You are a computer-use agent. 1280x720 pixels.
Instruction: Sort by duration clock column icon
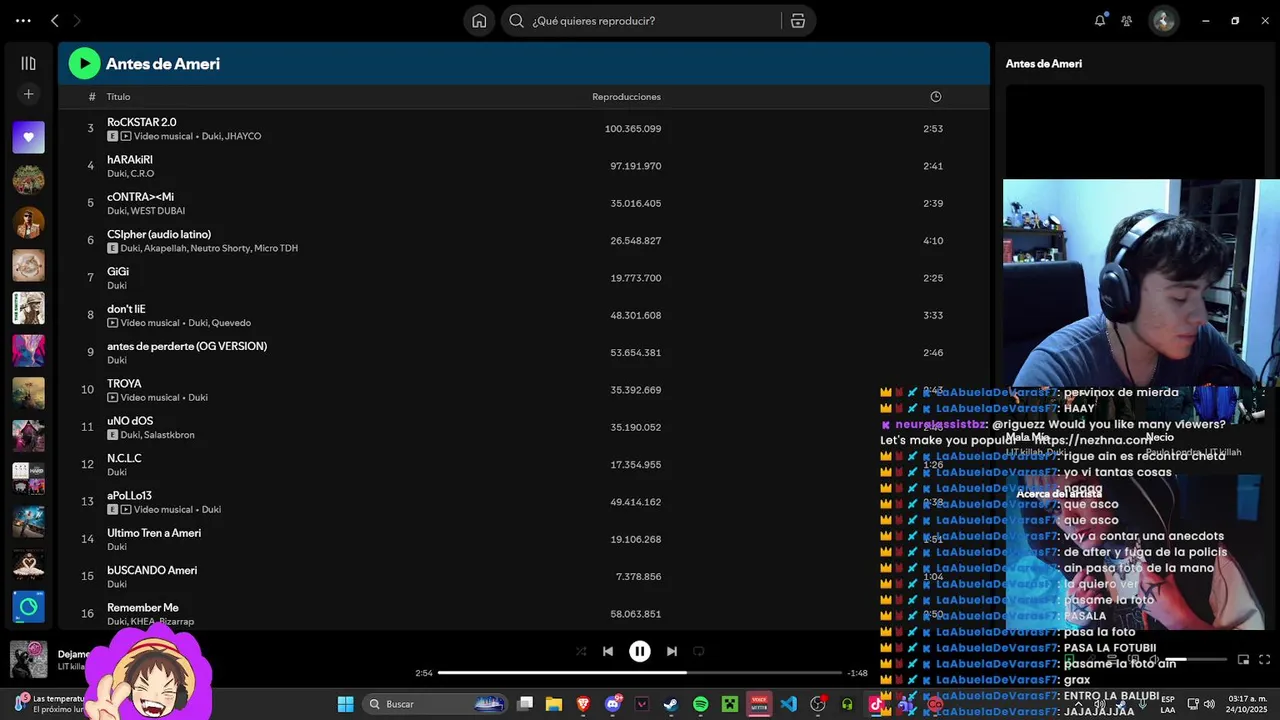point(935,97)
